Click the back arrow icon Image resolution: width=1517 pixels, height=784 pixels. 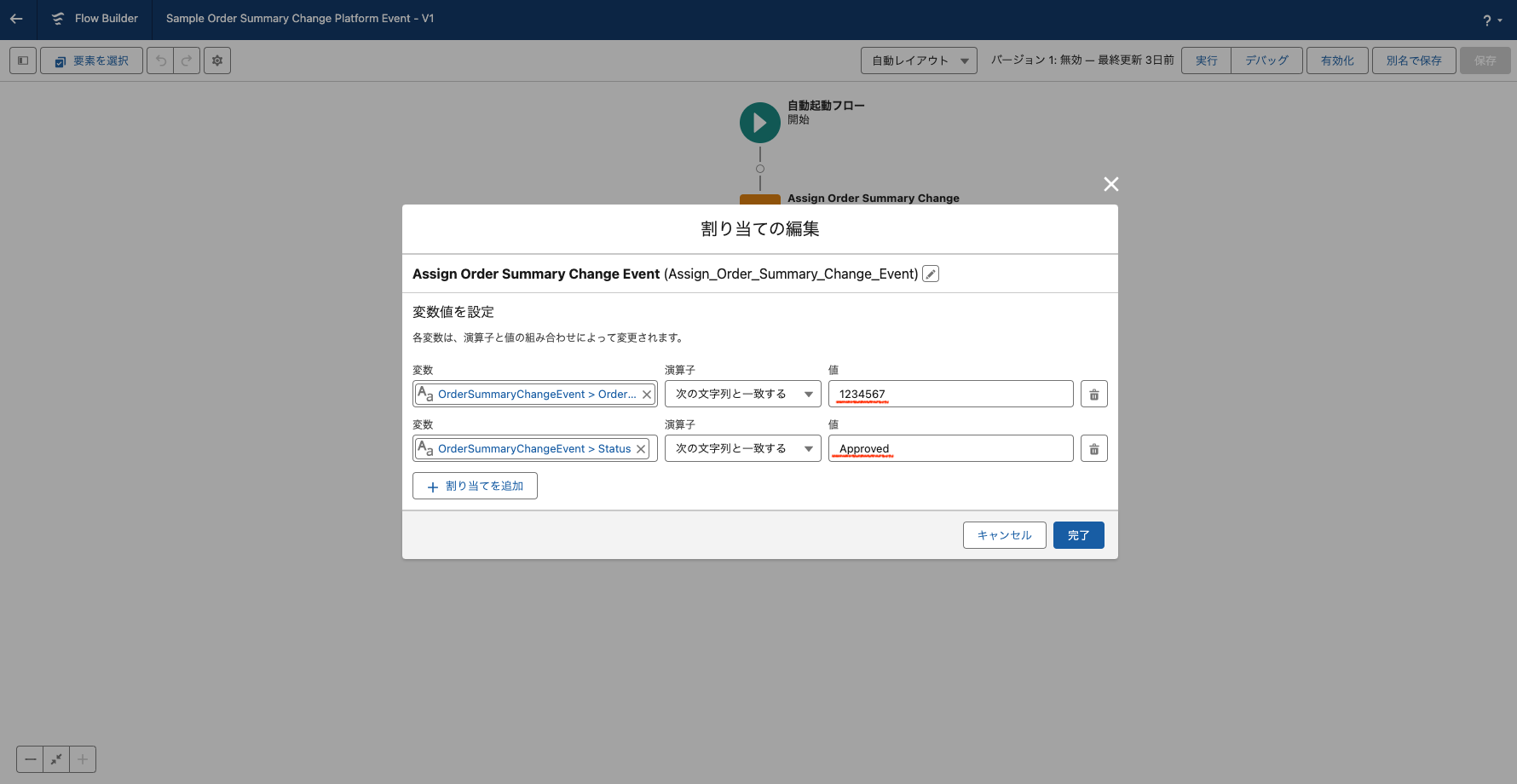(16, 19)
